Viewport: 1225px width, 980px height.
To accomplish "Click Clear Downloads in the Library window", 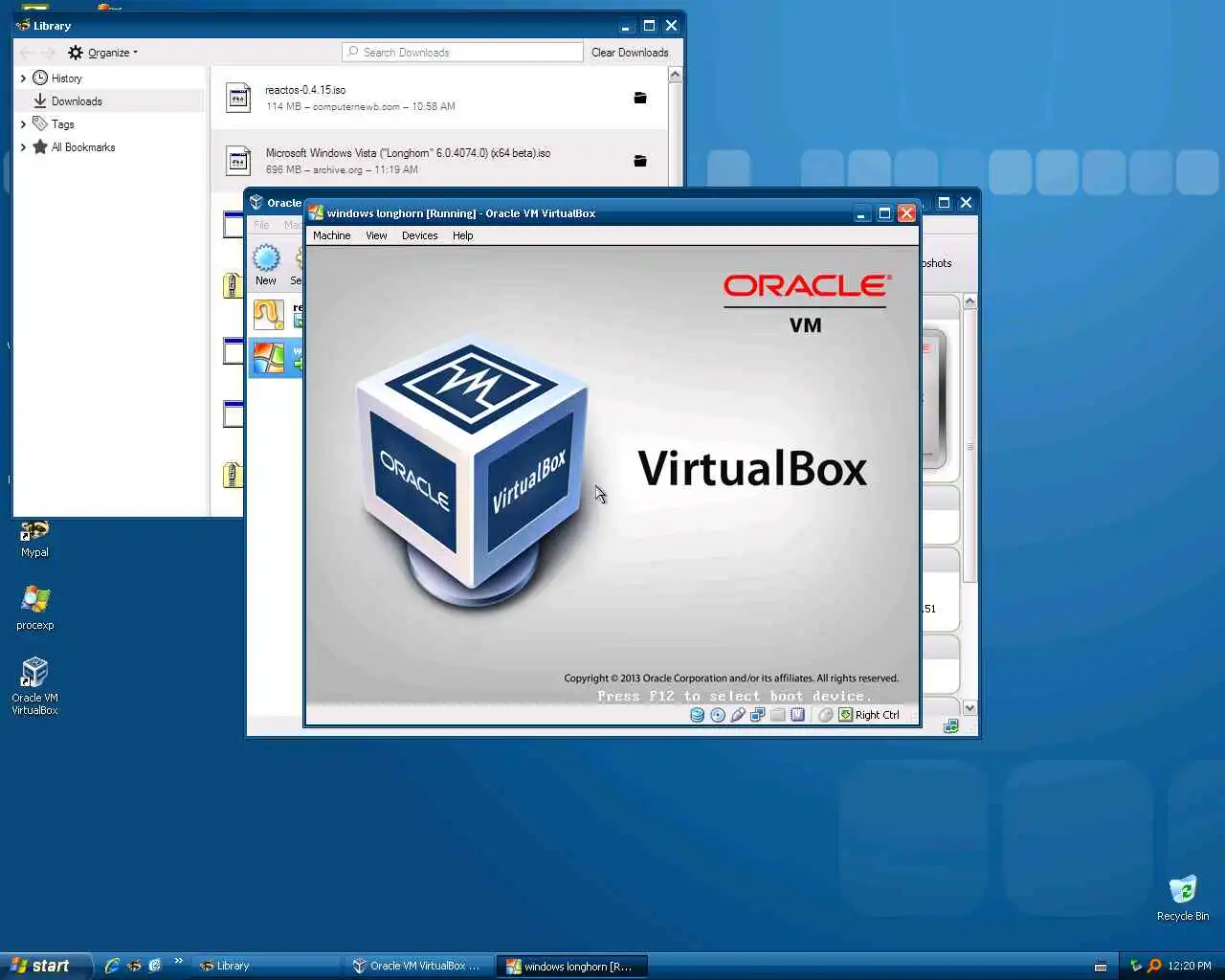I will click(630, 53).
